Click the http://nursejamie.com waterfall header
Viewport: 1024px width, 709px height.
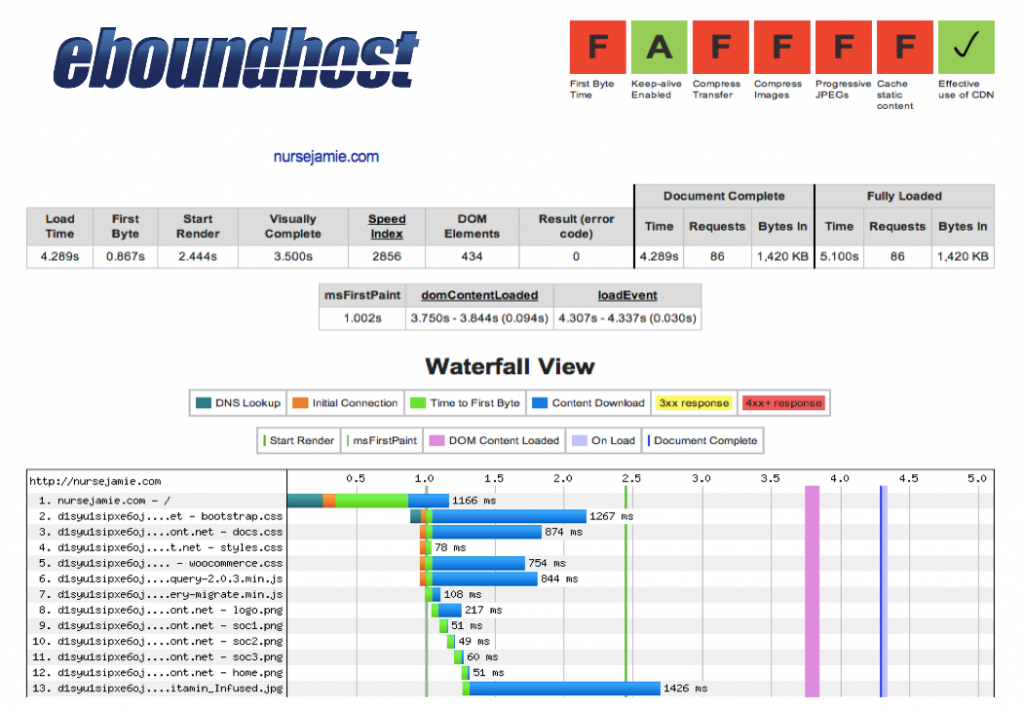point(95,481)
